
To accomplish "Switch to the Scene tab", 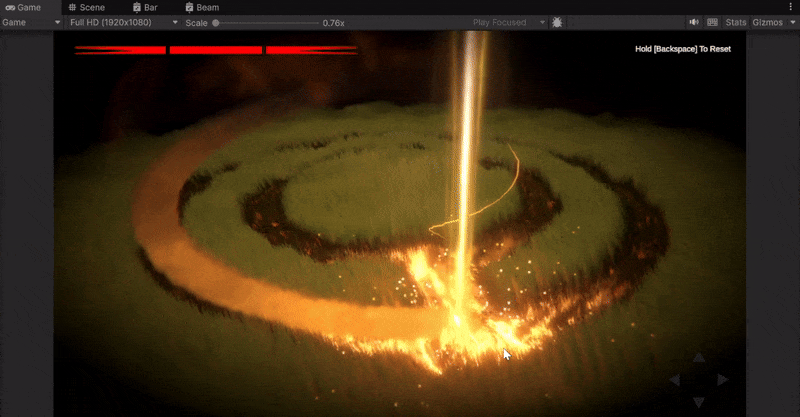I will pyautogui.click(x=86, y=7).
